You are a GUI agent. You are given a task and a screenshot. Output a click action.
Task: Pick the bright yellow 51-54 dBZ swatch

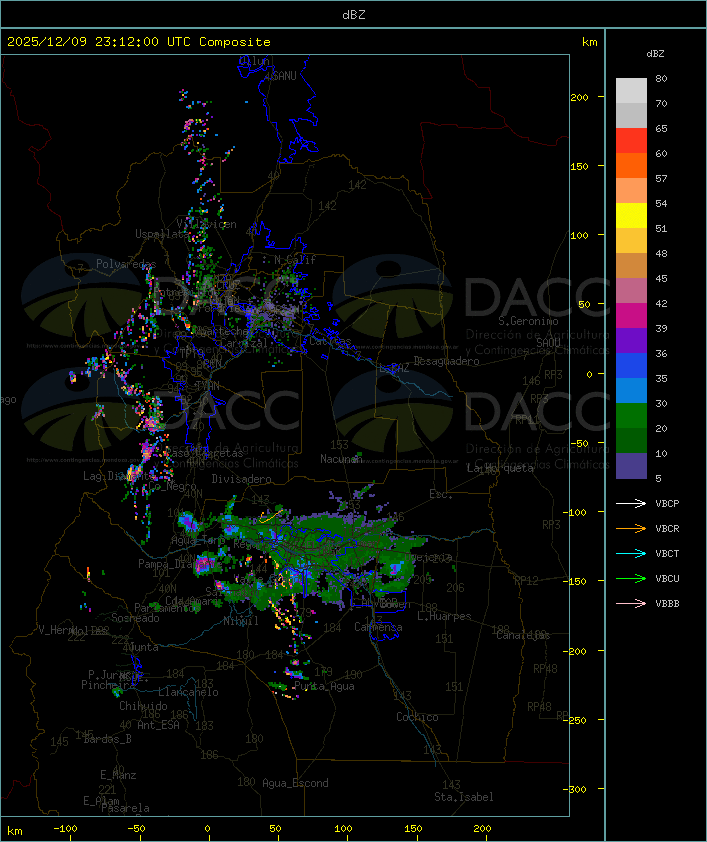pyautogui.click(x=631, y=215)
